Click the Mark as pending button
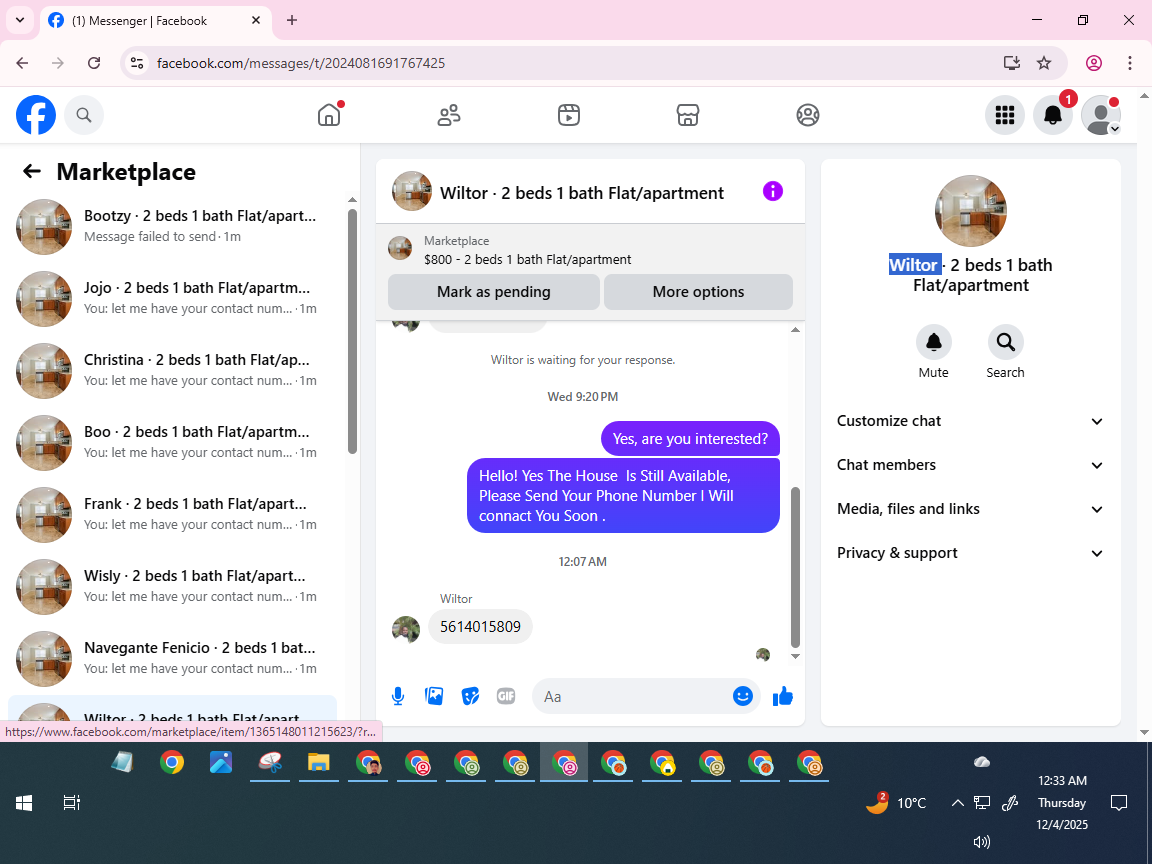 494,292
